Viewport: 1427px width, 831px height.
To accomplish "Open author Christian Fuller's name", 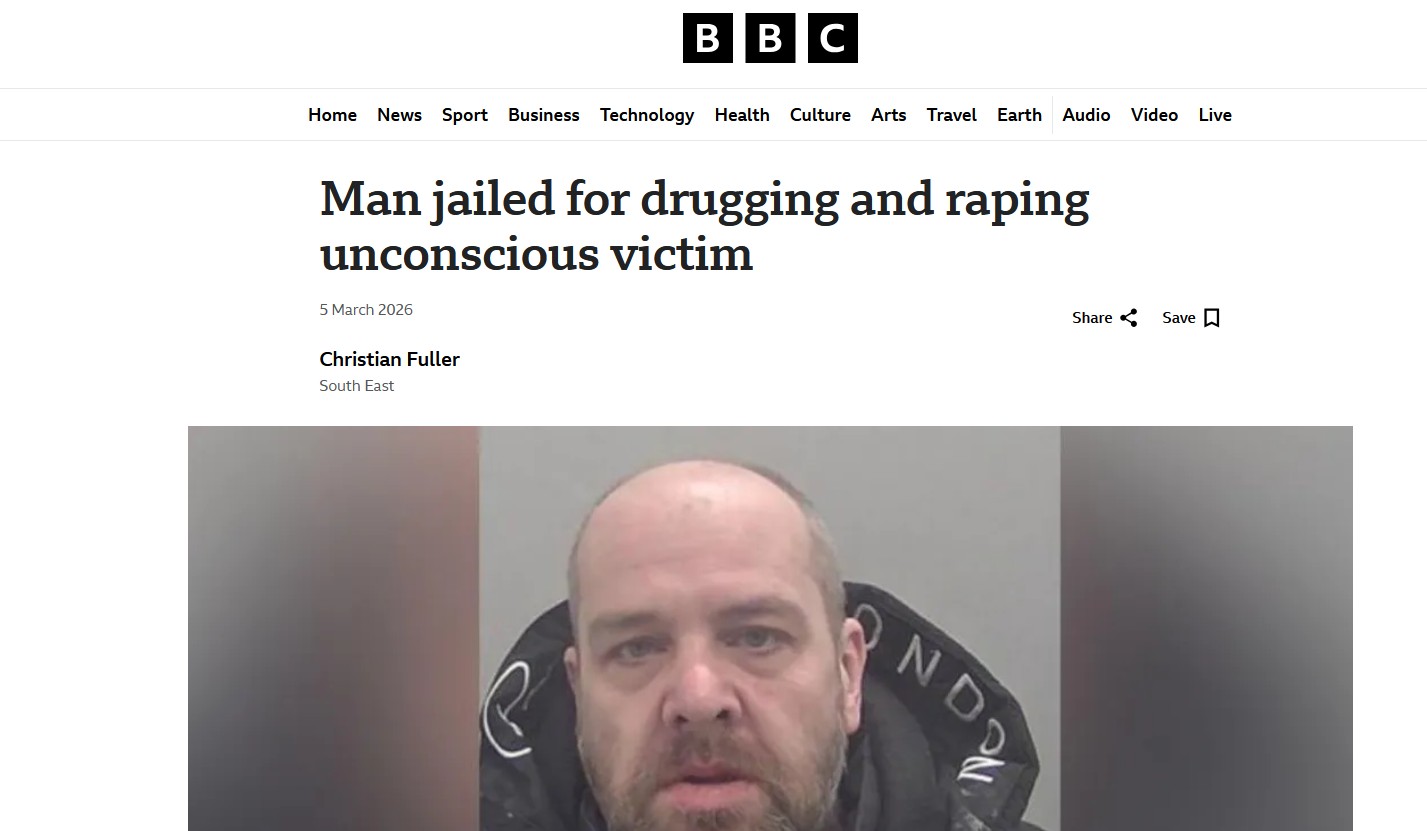I will [389, 359].
